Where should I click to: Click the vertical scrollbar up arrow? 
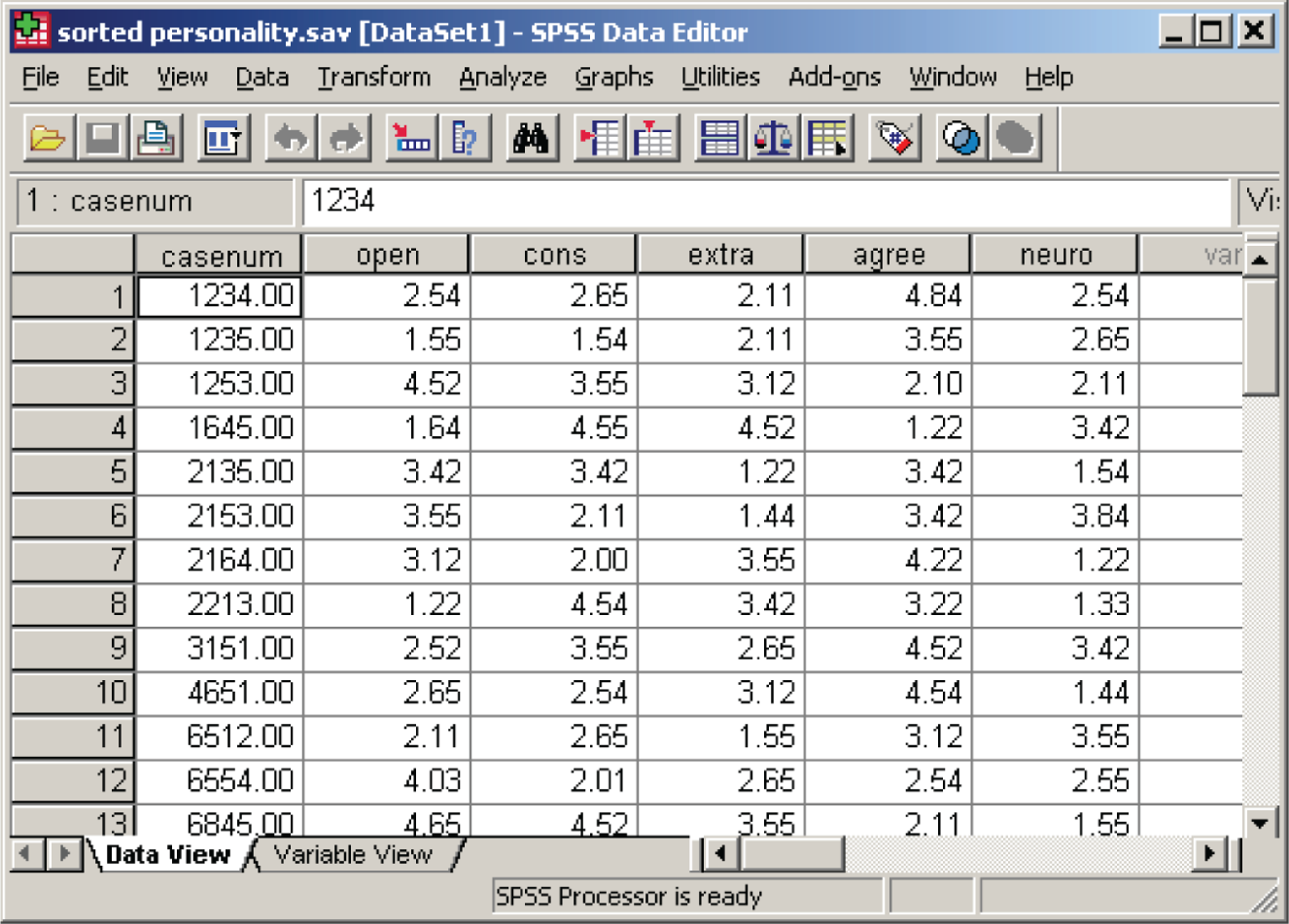click(x=1260, y=257)
